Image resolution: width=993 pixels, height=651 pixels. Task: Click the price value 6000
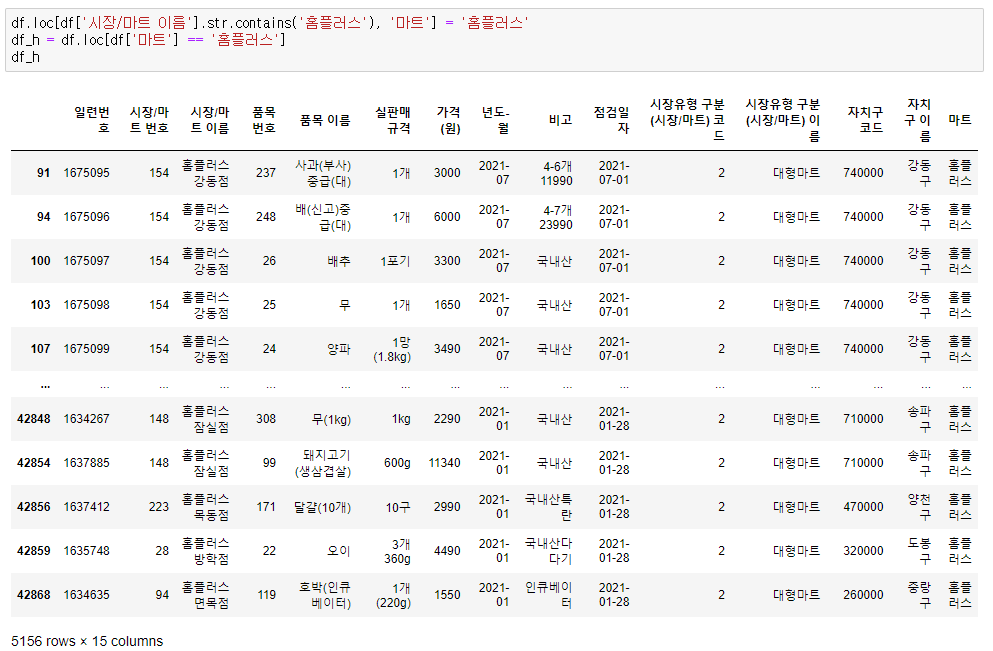447,217
